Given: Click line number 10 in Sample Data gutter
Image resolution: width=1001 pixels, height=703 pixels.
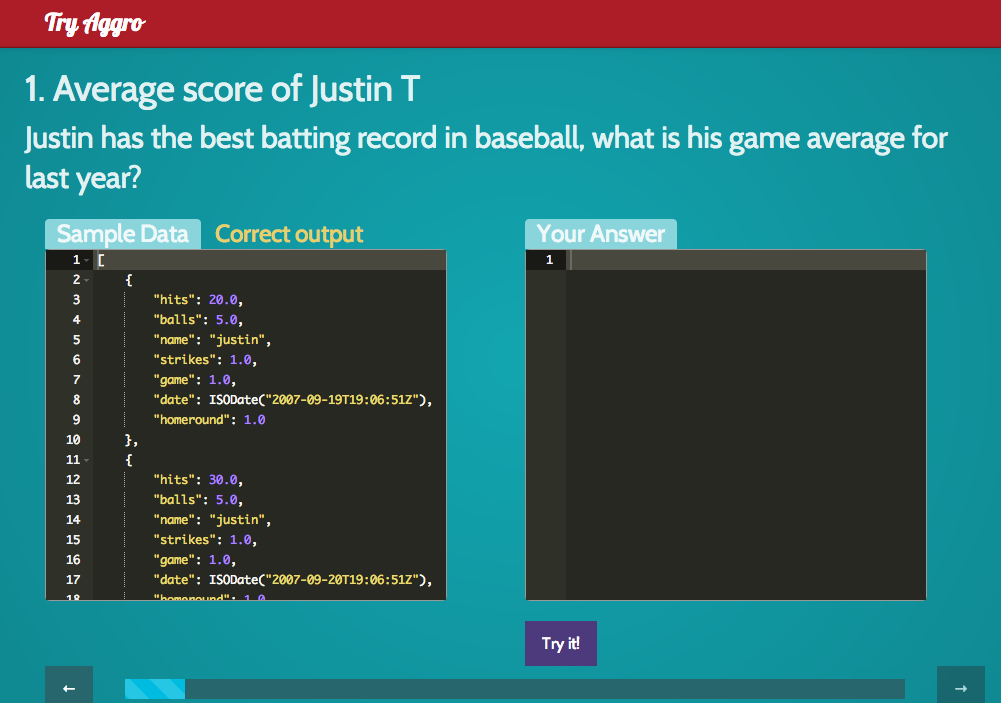Looking at the screenshot, I should pos(72,440).
